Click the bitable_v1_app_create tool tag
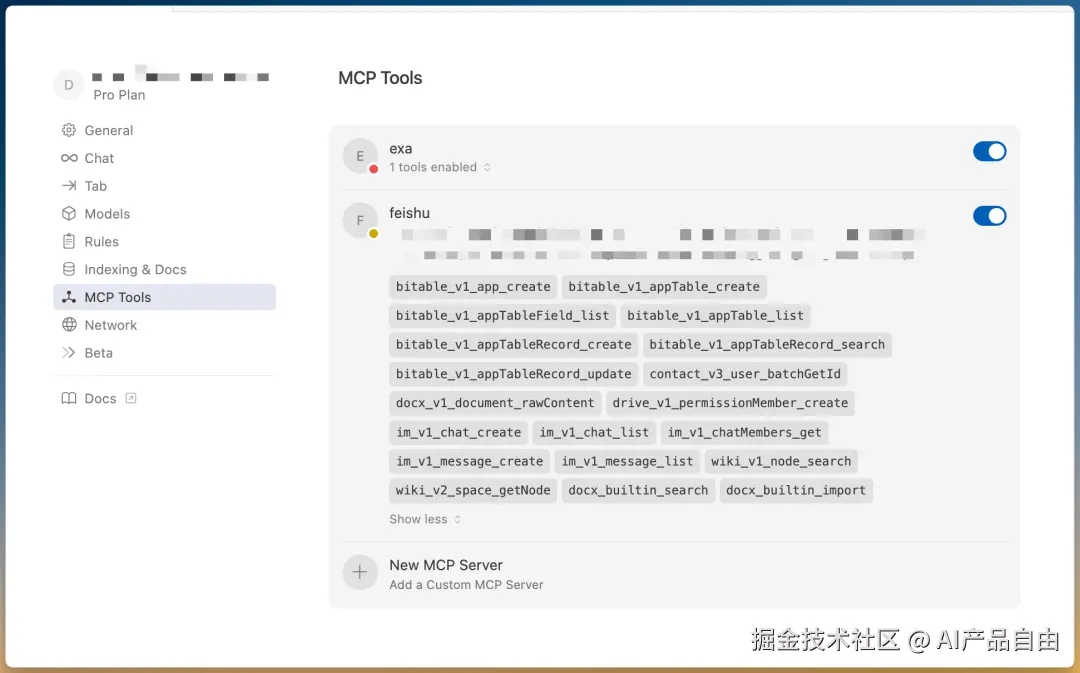1080x673 pixels. point(472,287)
